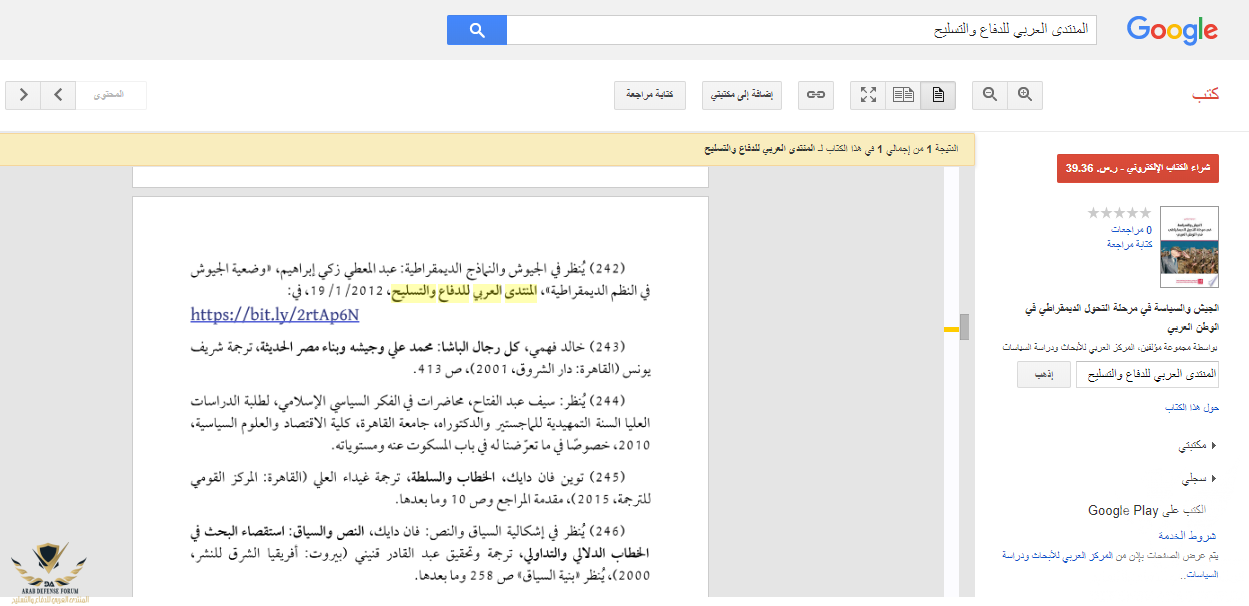Copy the book link via chain icon
The width and height of the screenshot is (1249, 606).
(816, 95)
